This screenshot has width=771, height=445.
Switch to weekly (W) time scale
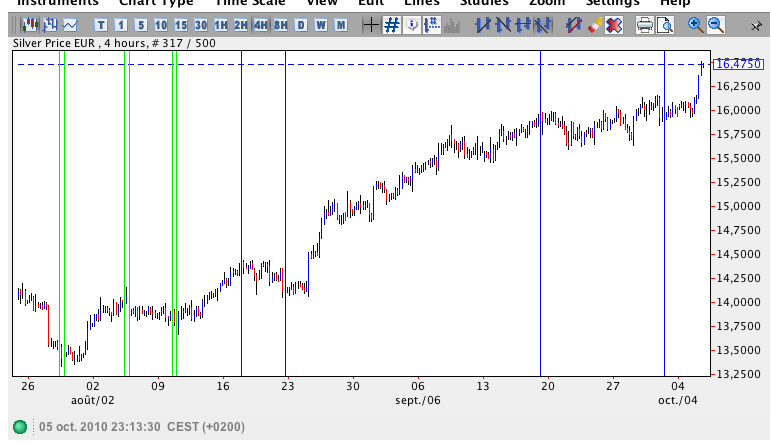click(321, 25)
